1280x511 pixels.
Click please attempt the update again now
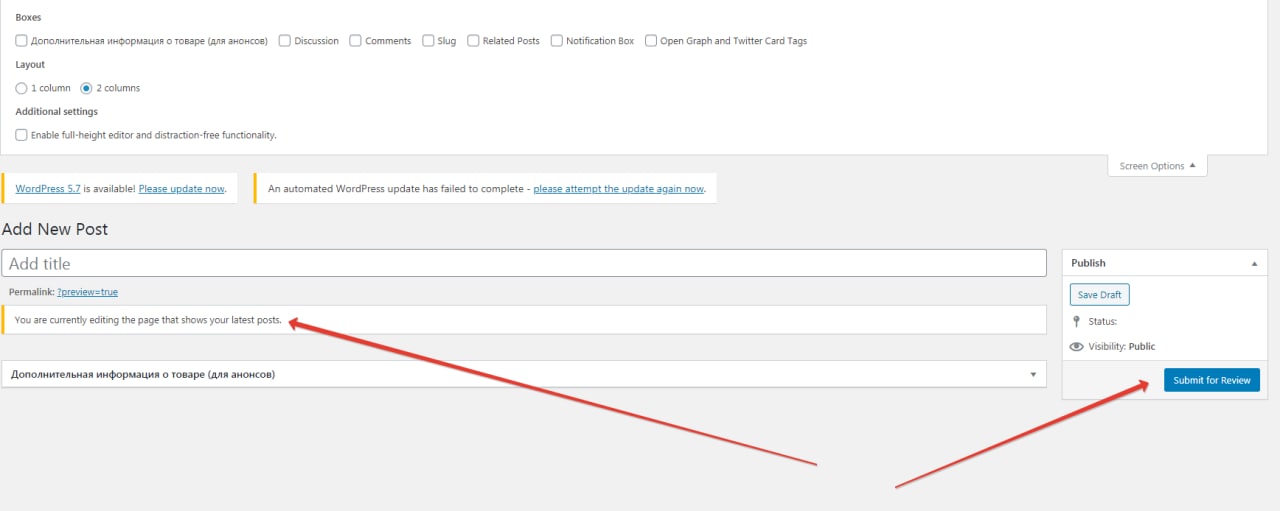point(619,188)
